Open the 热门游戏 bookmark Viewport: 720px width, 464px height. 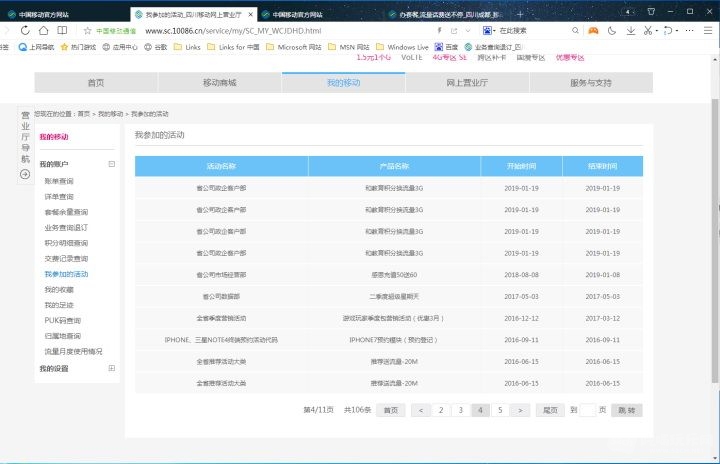(x=78, y=47)
